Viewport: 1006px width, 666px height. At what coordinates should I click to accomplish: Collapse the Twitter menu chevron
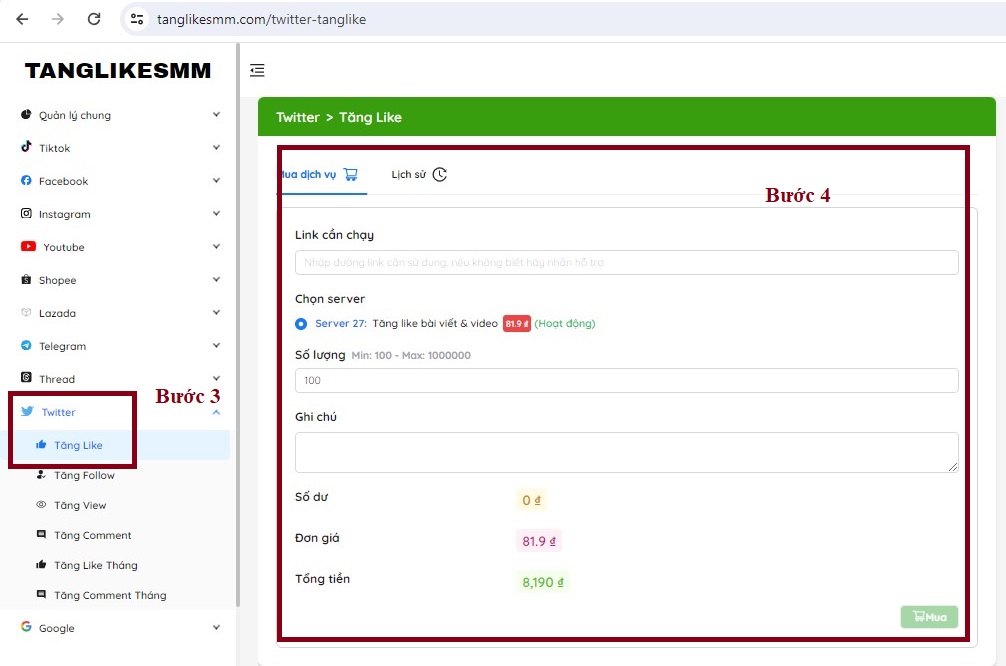pyautogui.click(x=216, y=413)
